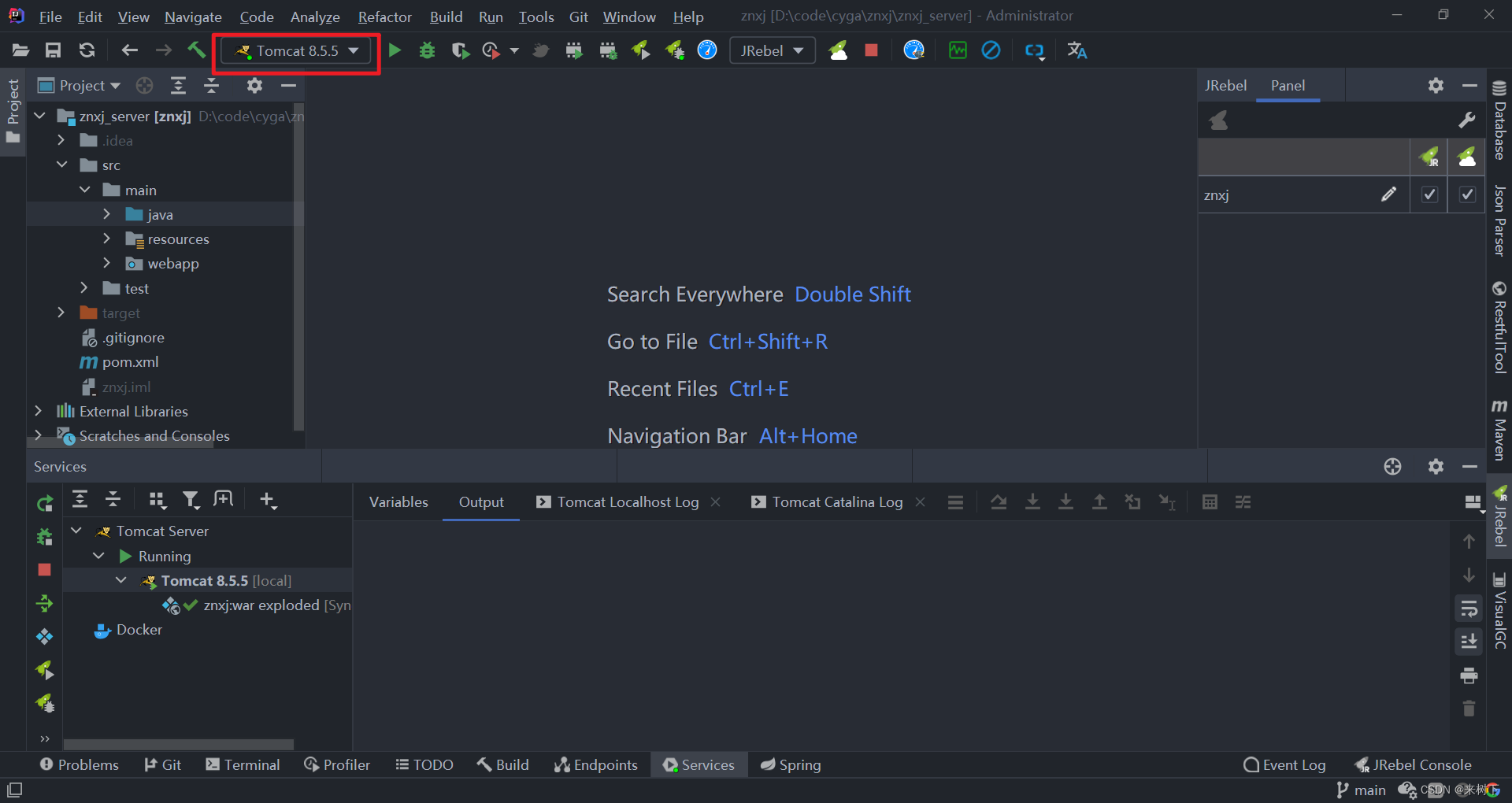
Task: Navigate back with the left arrow
Action: pyautogui.click(x=129, y=50)
